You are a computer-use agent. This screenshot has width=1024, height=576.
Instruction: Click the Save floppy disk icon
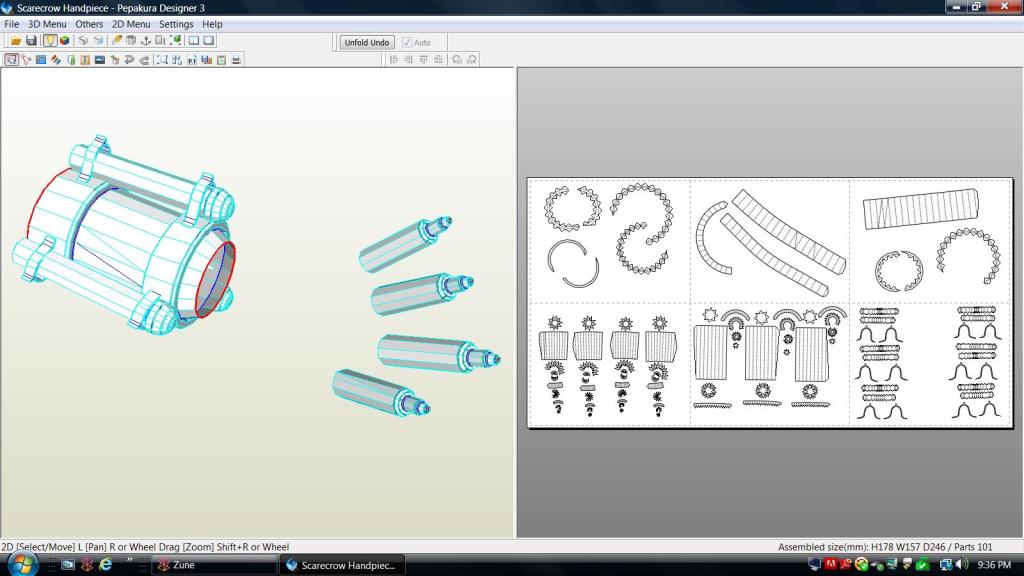pos(31,40)
